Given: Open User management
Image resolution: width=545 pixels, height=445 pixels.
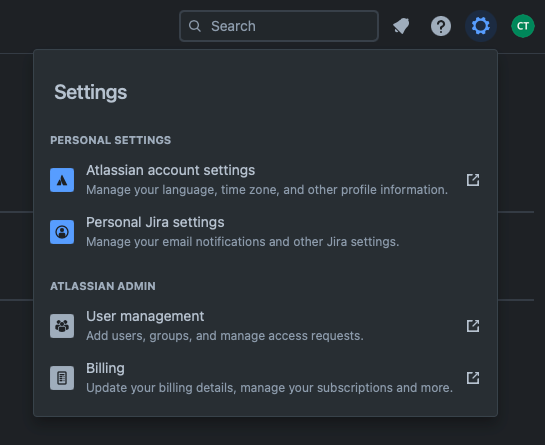Looking at the screenshot, I should [x=265, y=326].
